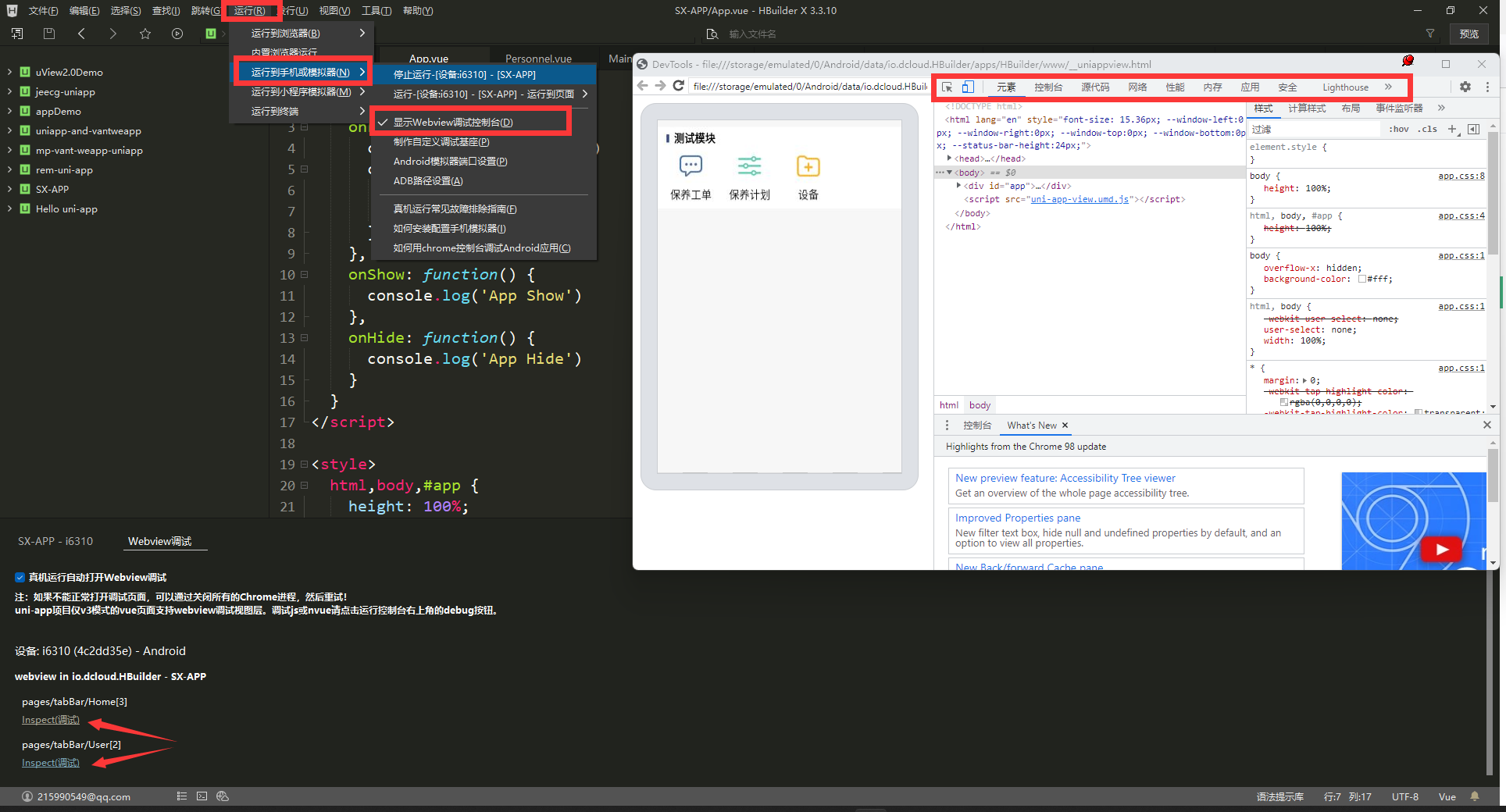Uncheck 真机运行自动打开Webview调试 checkbox
The width and height of the screenshot is (1506, 812).
click(20, 578)
